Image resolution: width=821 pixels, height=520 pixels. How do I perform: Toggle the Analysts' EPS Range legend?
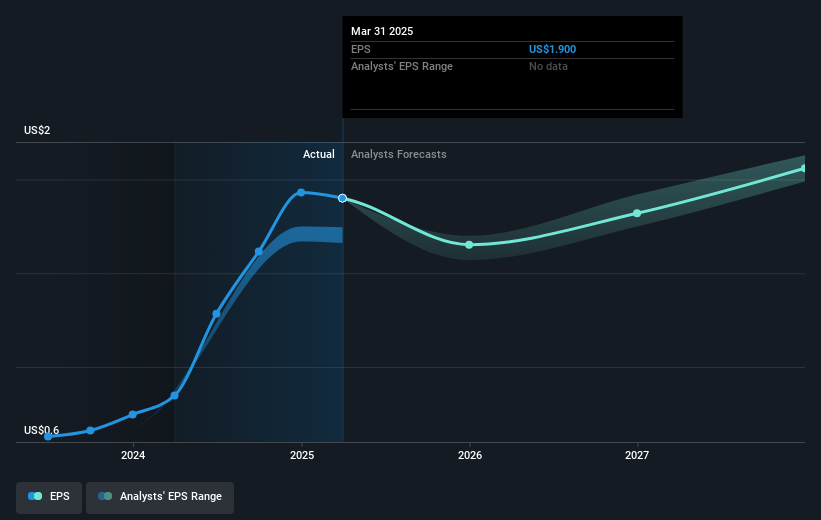(x=160, y=497)
